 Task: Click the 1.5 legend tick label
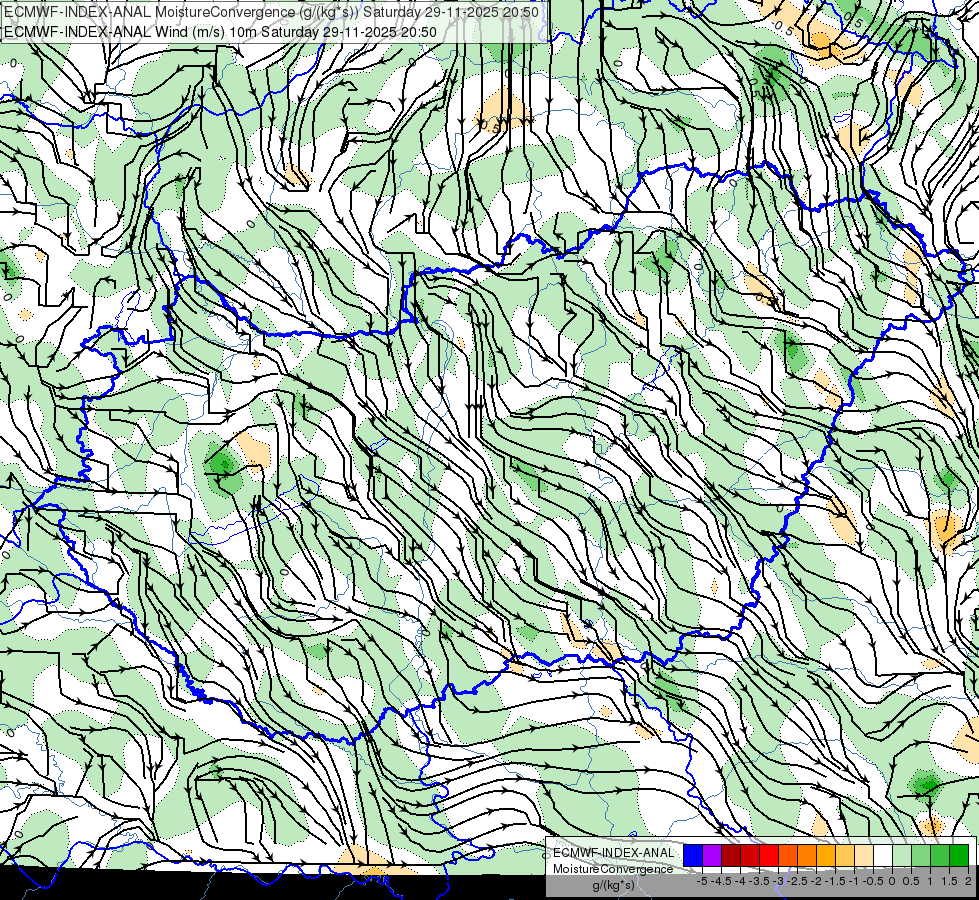click(x=949, y=881)
